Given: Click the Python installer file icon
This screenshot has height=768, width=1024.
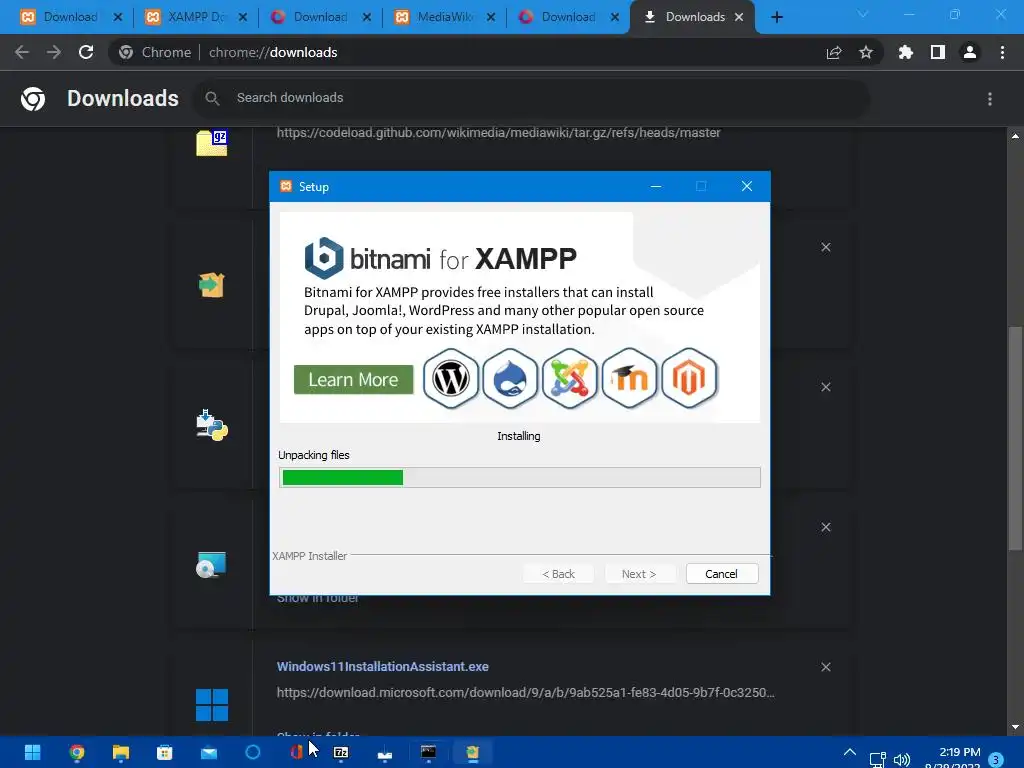Looking at the screenshot, I should coord(212,425).
